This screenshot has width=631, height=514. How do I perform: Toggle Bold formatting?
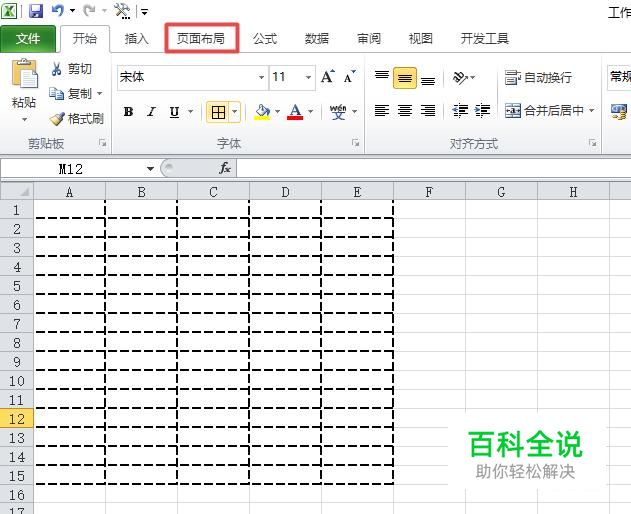pyautogui.click(x=128, y=111)
